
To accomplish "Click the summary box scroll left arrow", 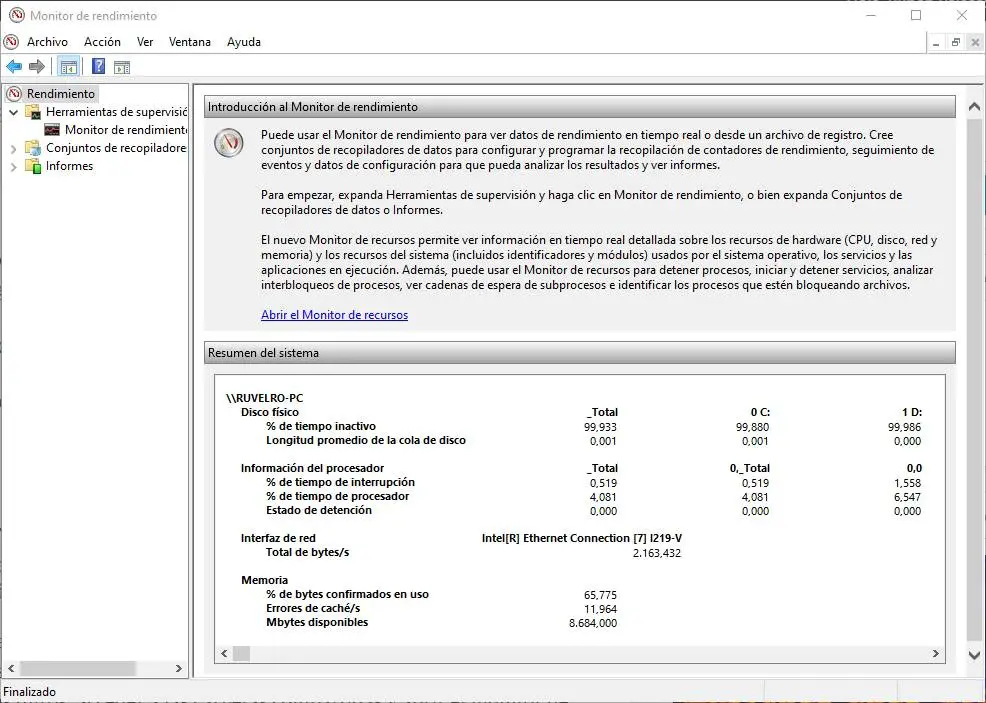I will click(x=224, y=653).
